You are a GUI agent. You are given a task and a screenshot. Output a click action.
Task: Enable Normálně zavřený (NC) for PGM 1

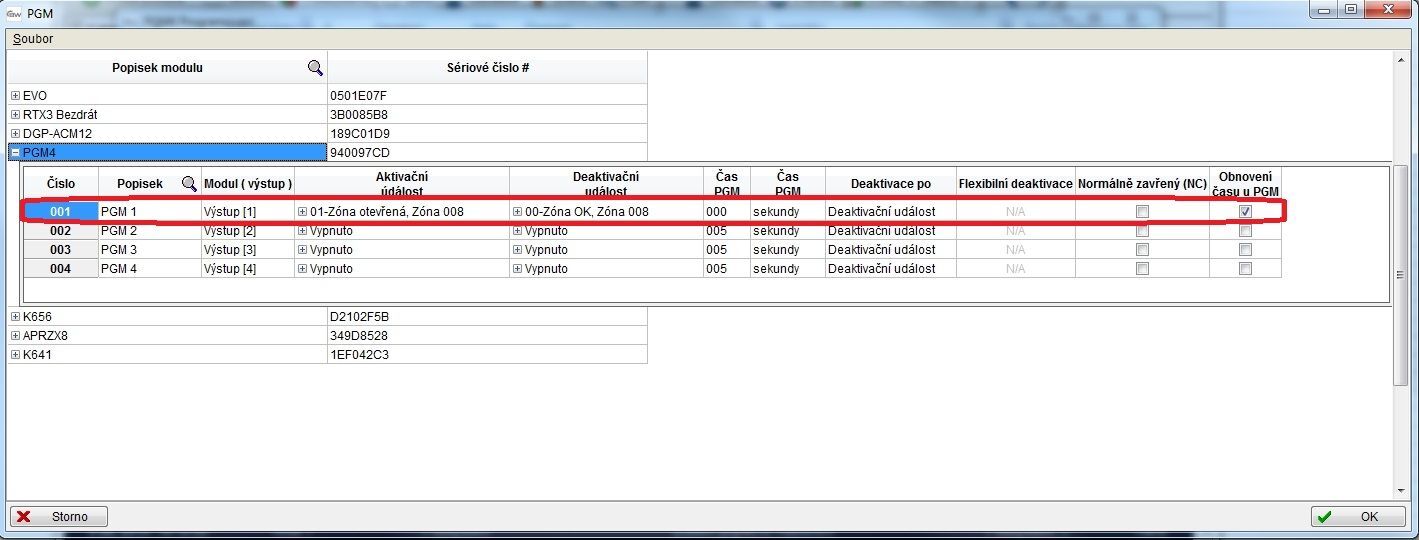point(1142,212)
